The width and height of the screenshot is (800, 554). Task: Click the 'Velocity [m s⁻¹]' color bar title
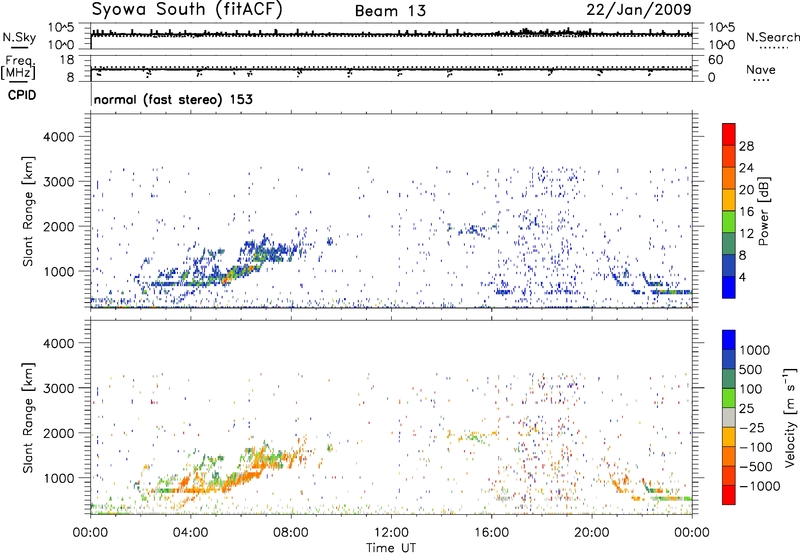[x=790, y=417]
